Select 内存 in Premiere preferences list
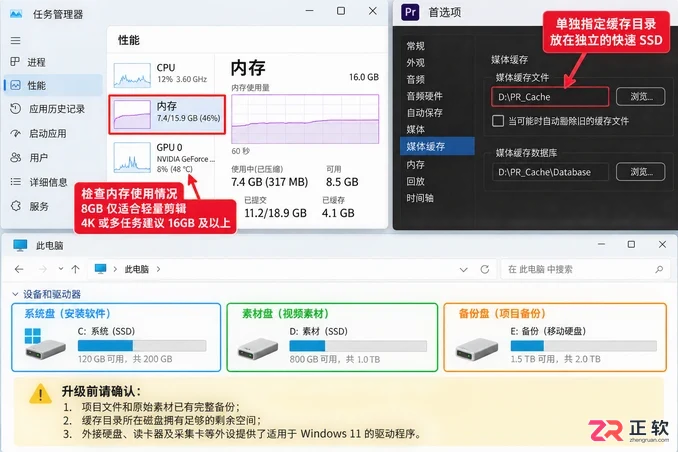This screenshot has height=452, width=678. [x=416, y=164]
